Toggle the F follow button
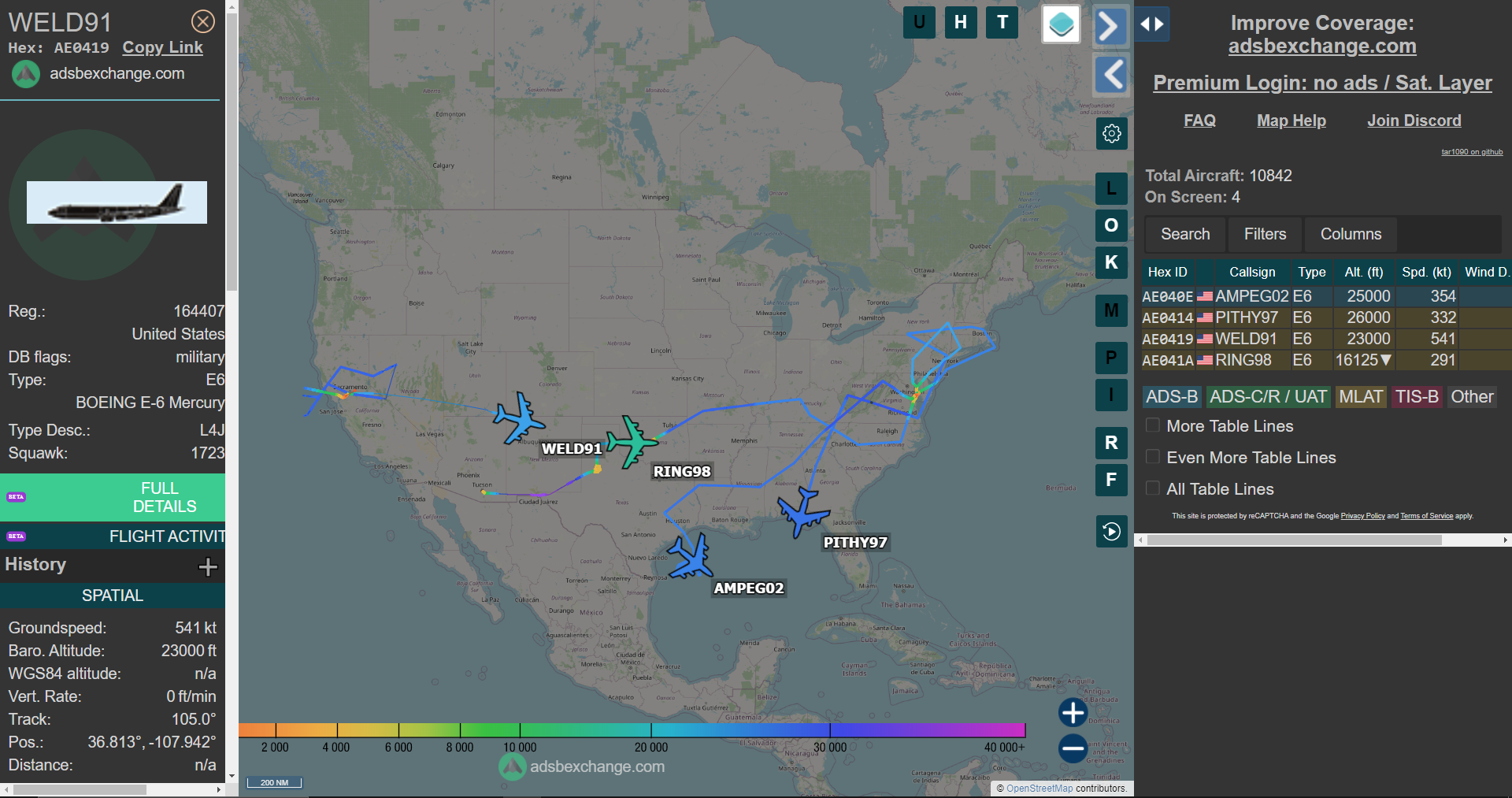 (1111, 480)
